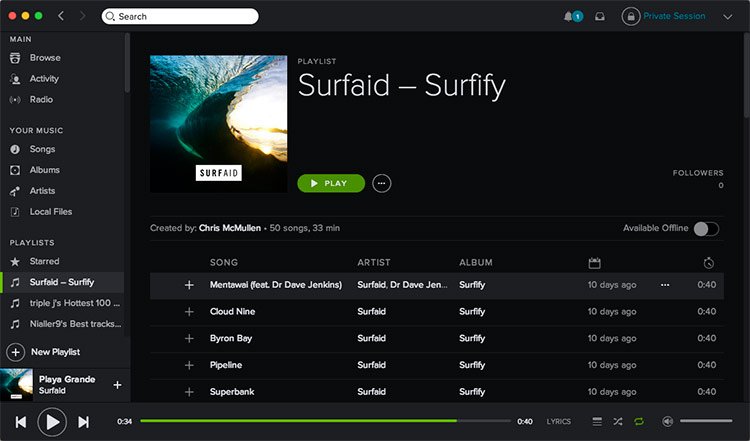Select the Pipeline song title
This screenshot has height=441, width=750.
pyautogui.click(x=226, y=365)
